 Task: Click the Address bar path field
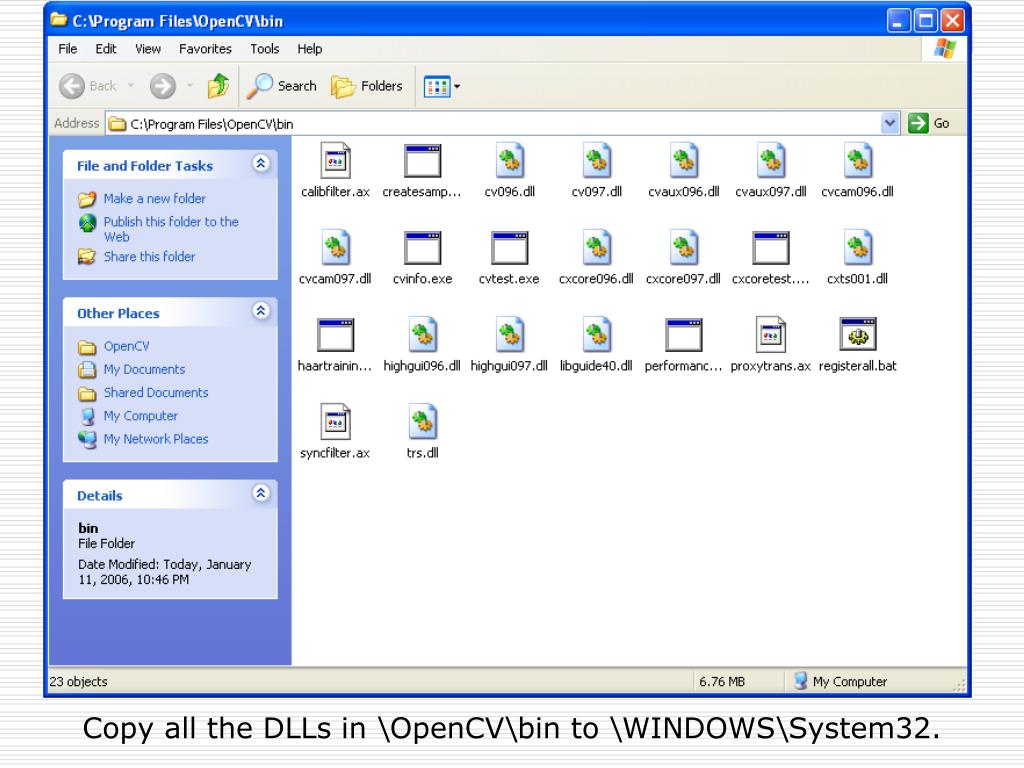pyautogui.click(x=494, y=123)
